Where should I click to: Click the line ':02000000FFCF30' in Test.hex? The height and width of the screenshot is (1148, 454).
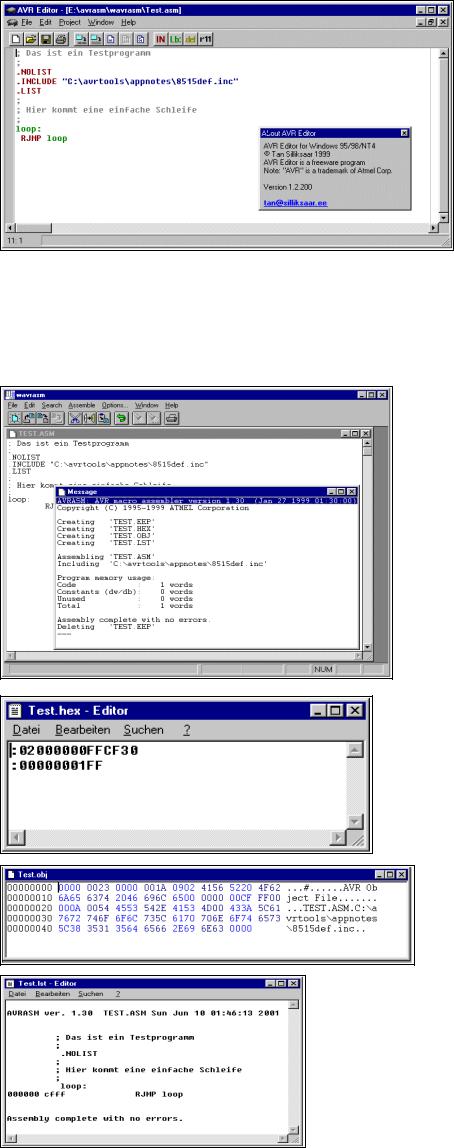75,750
